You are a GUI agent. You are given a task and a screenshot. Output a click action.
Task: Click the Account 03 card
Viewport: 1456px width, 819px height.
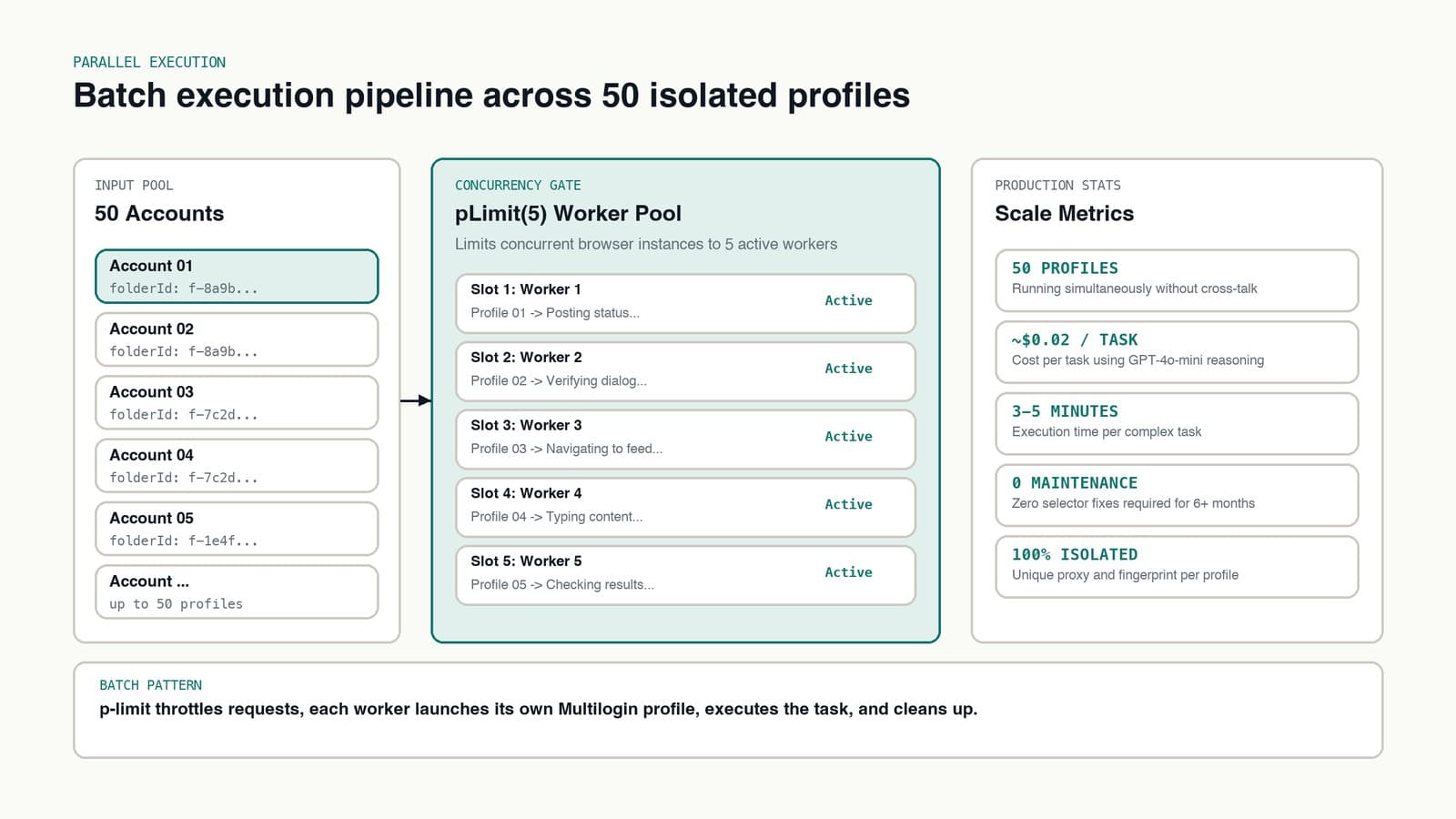237,402
